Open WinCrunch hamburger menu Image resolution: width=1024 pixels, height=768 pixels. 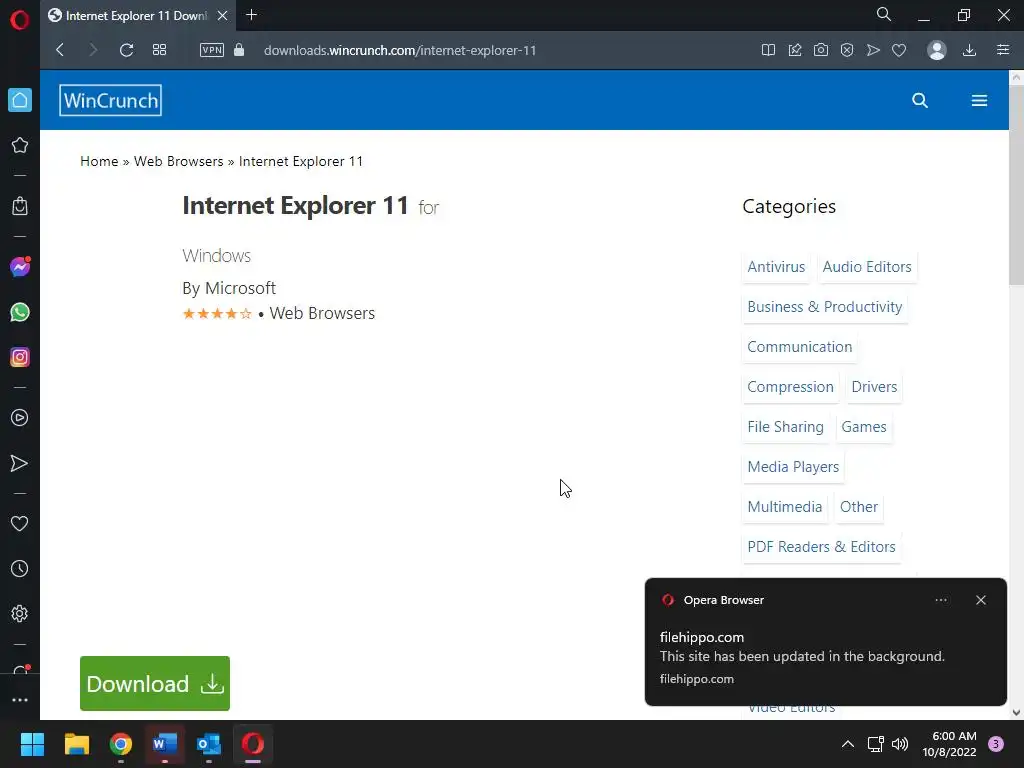coord(979,101)
